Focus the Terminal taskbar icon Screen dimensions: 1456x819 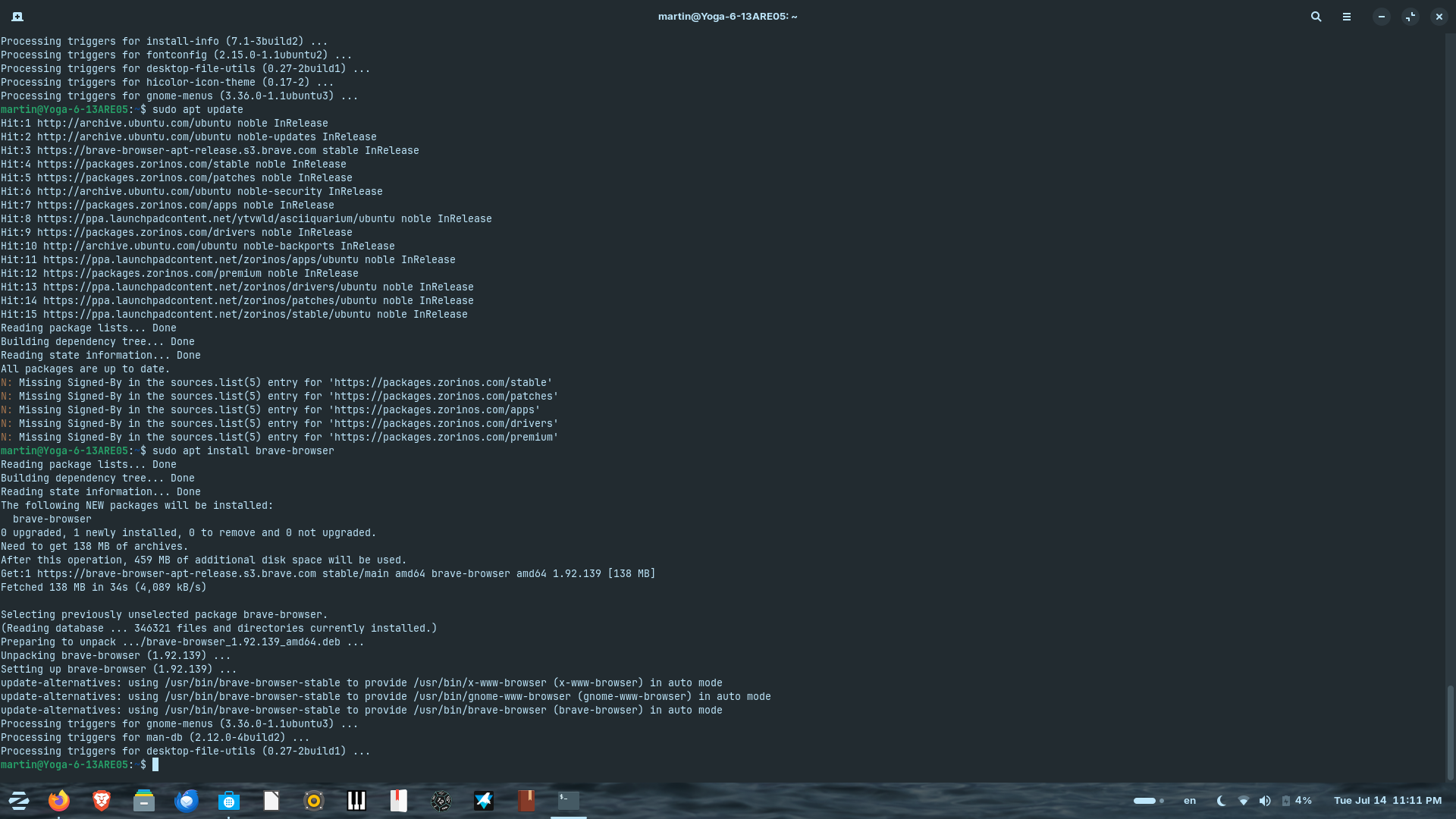coord(569,800)
